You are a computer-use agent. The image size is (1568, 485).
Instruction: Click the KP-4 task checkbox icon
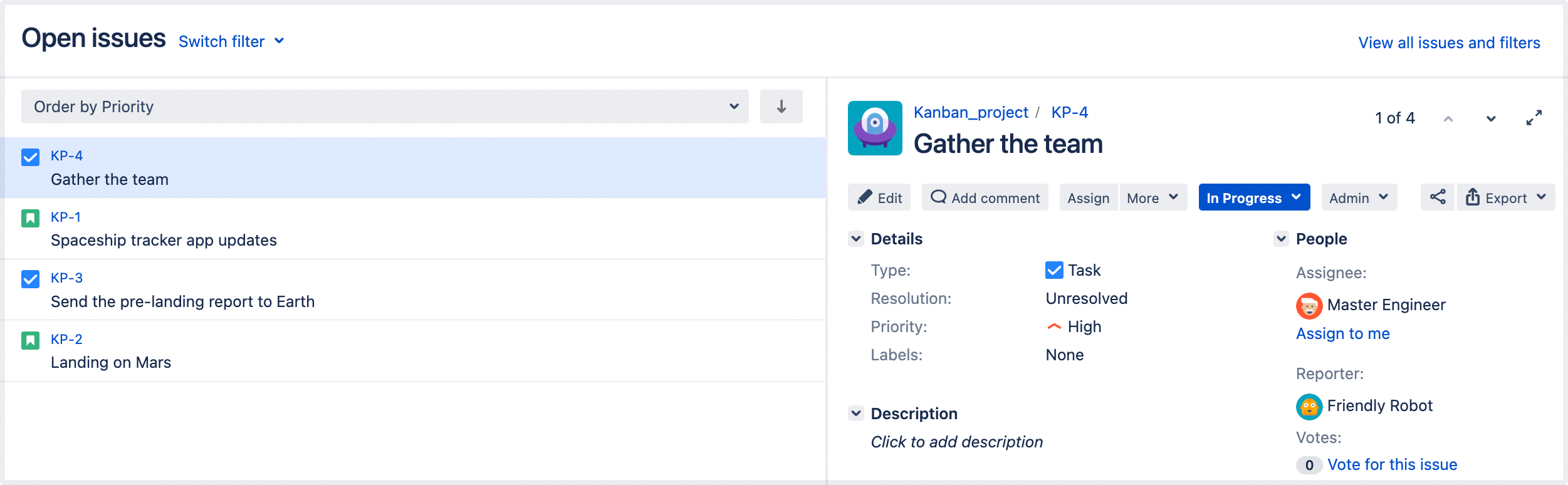30,157
